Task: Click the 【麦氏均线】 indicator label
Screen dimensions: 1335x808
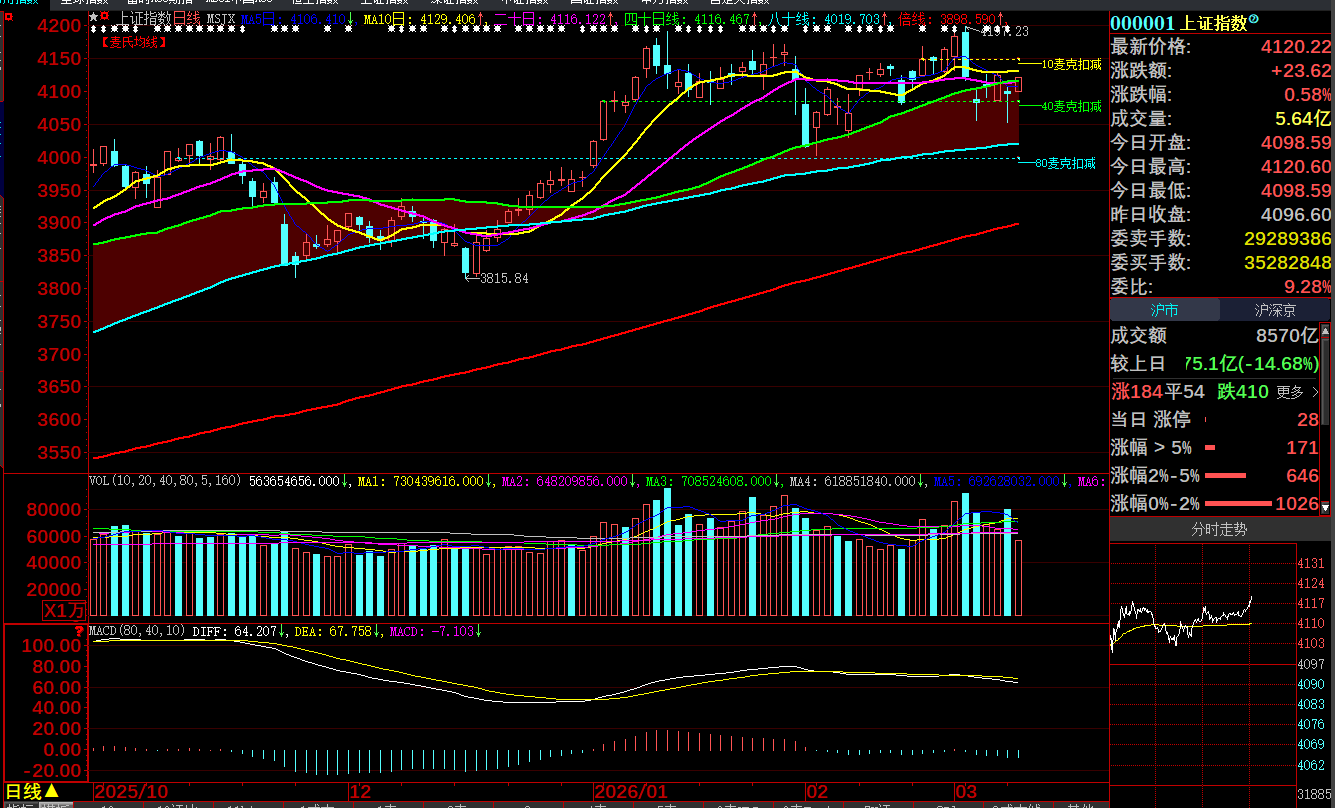Action: point(134,42)
